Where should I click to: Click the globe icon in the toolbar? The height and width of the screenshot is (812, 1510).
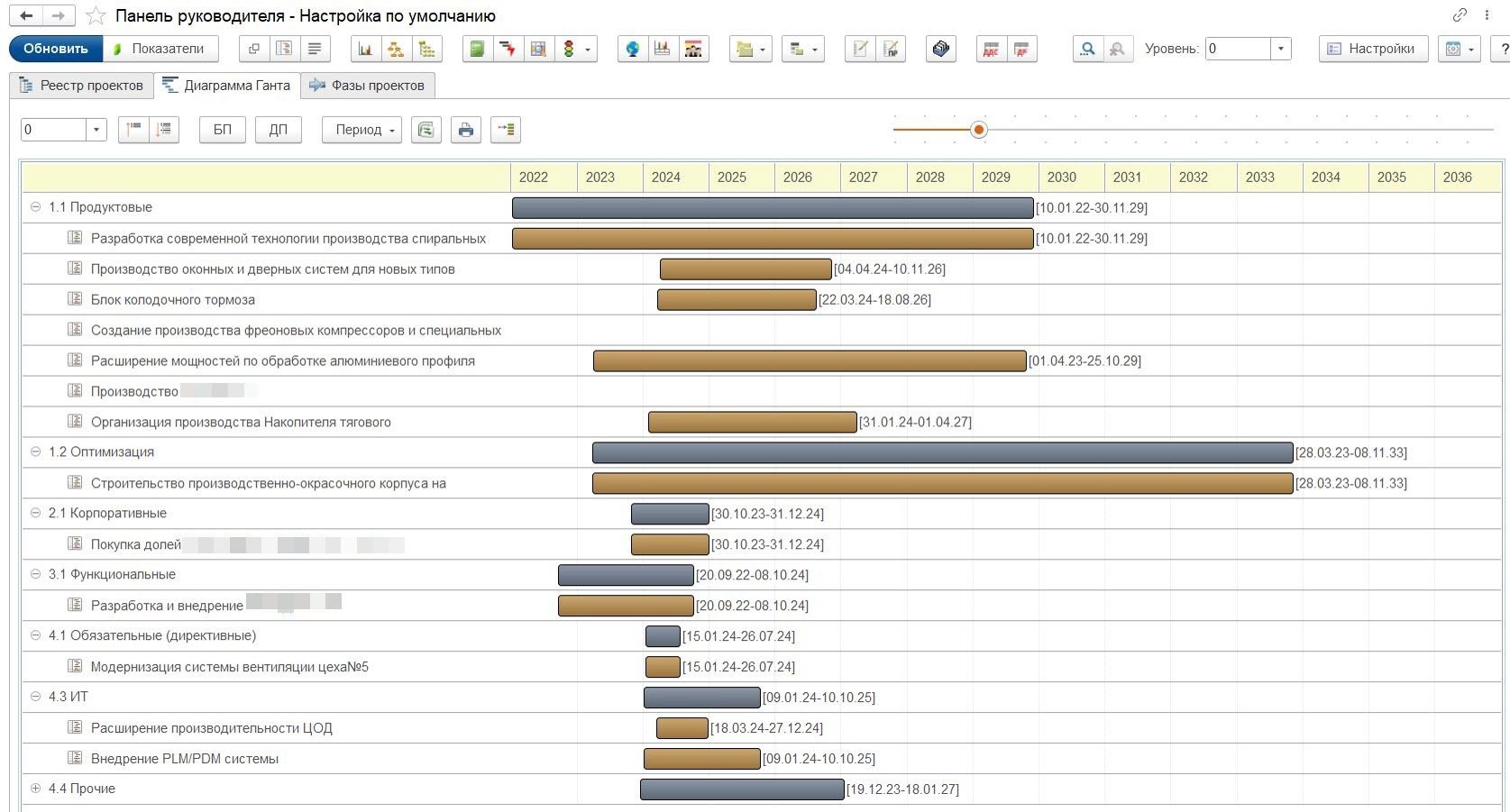point(633,49)
